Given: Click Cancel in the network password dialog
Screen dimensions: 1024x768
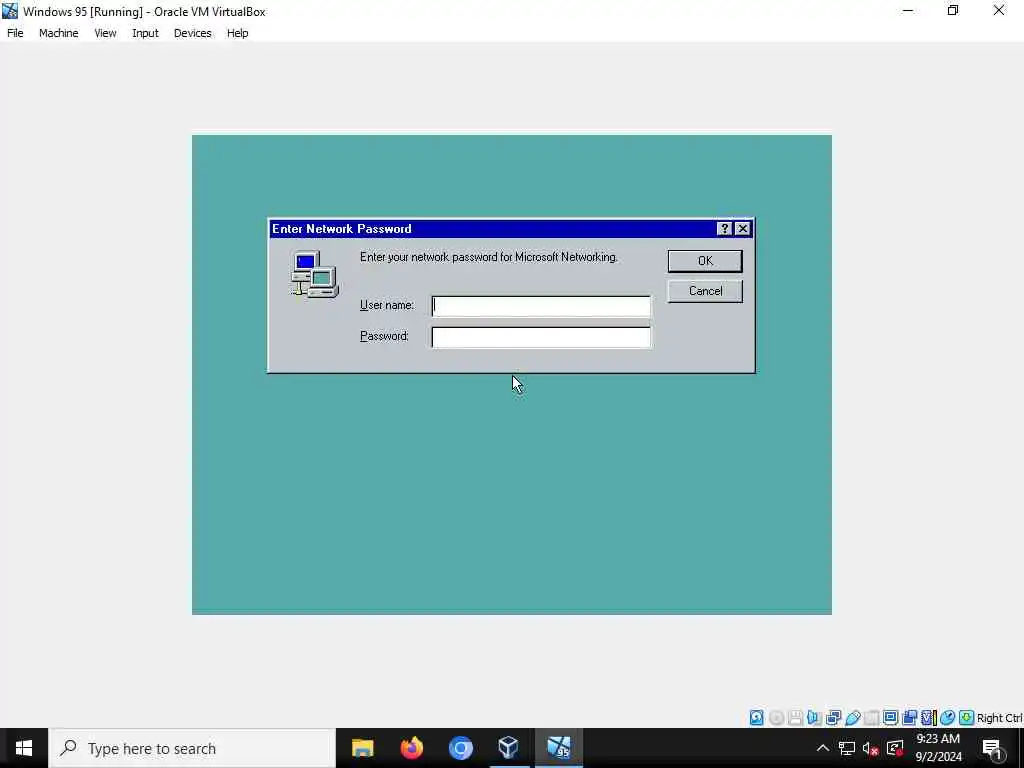Looking at the screenshot, I should pos(705,291).
